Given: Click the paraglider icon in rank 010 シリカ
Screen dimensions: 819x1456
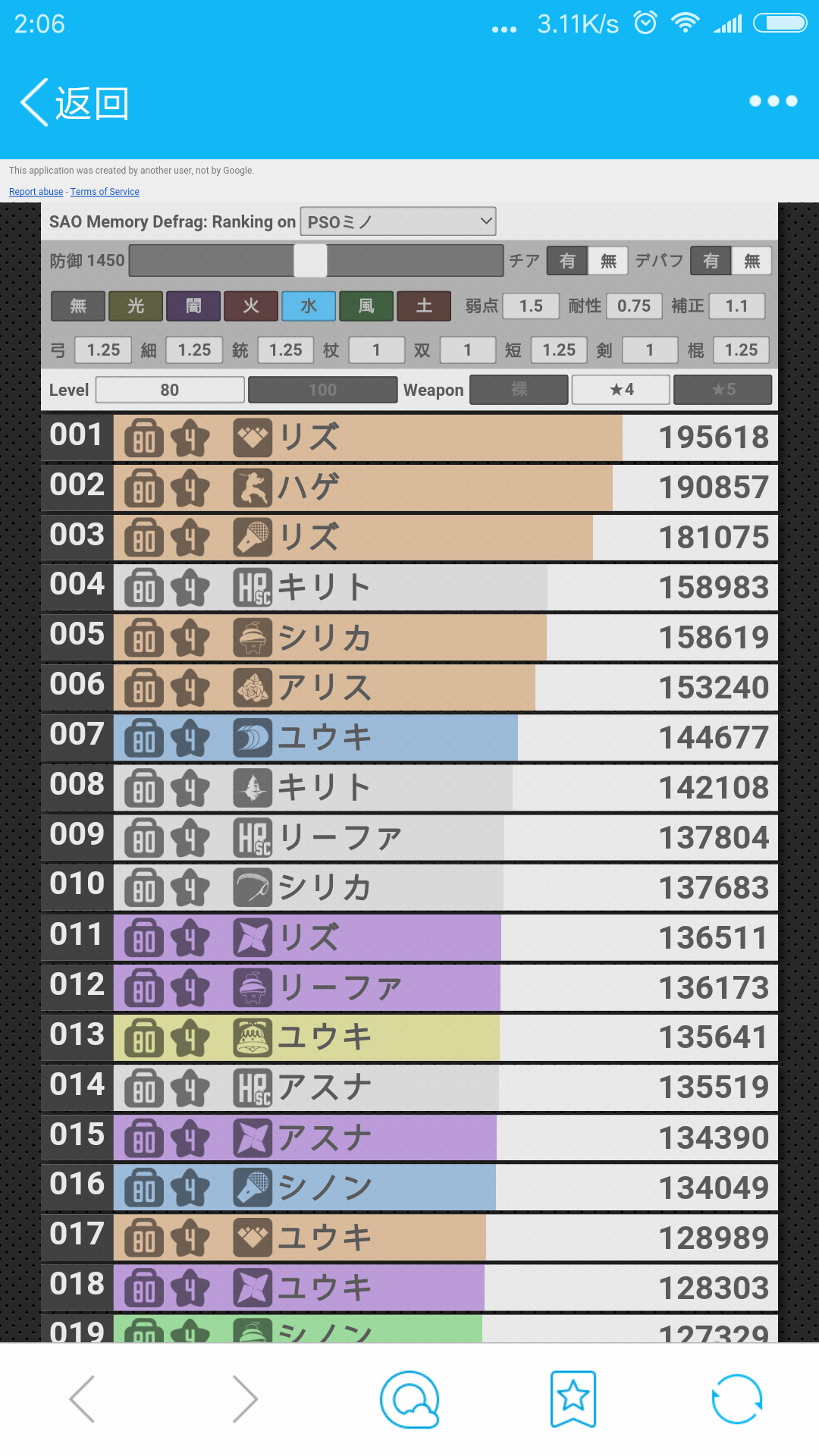Looking at the screenshot, I should click(x=252, y=888).
